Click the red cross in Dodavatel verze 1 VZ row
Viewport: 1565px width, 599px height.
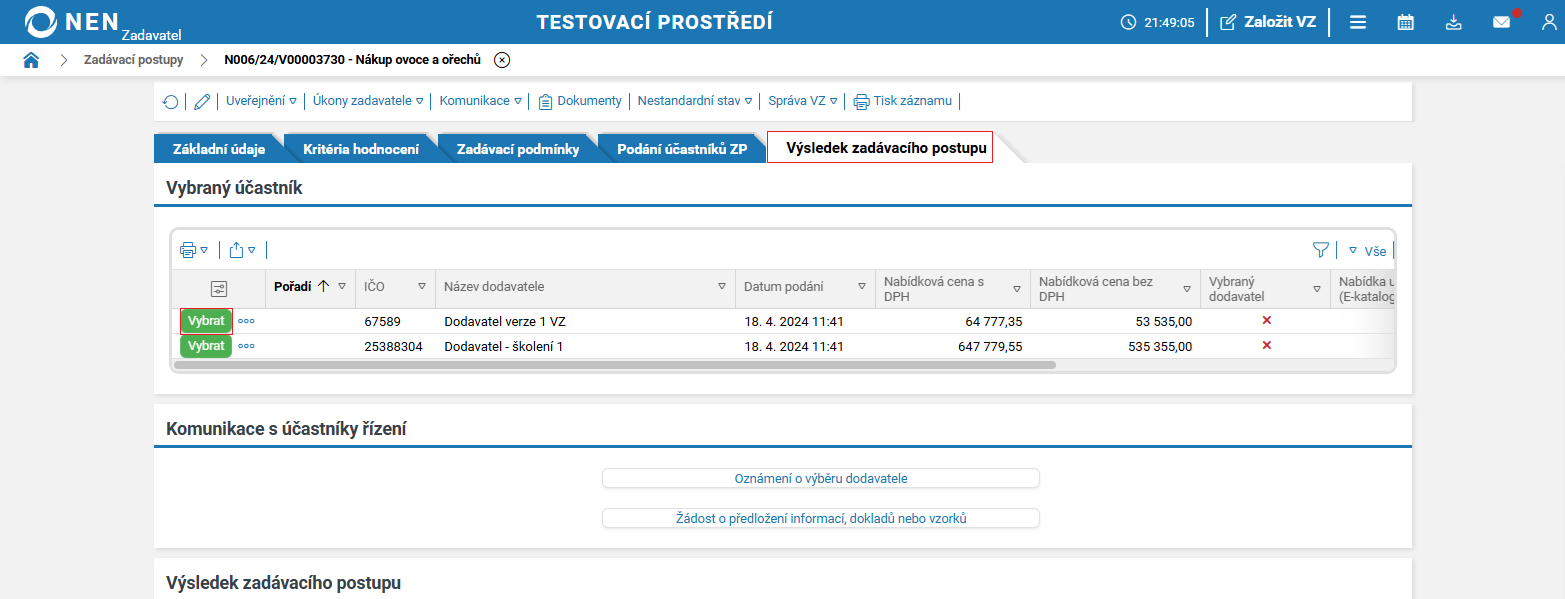[1267, 320]
